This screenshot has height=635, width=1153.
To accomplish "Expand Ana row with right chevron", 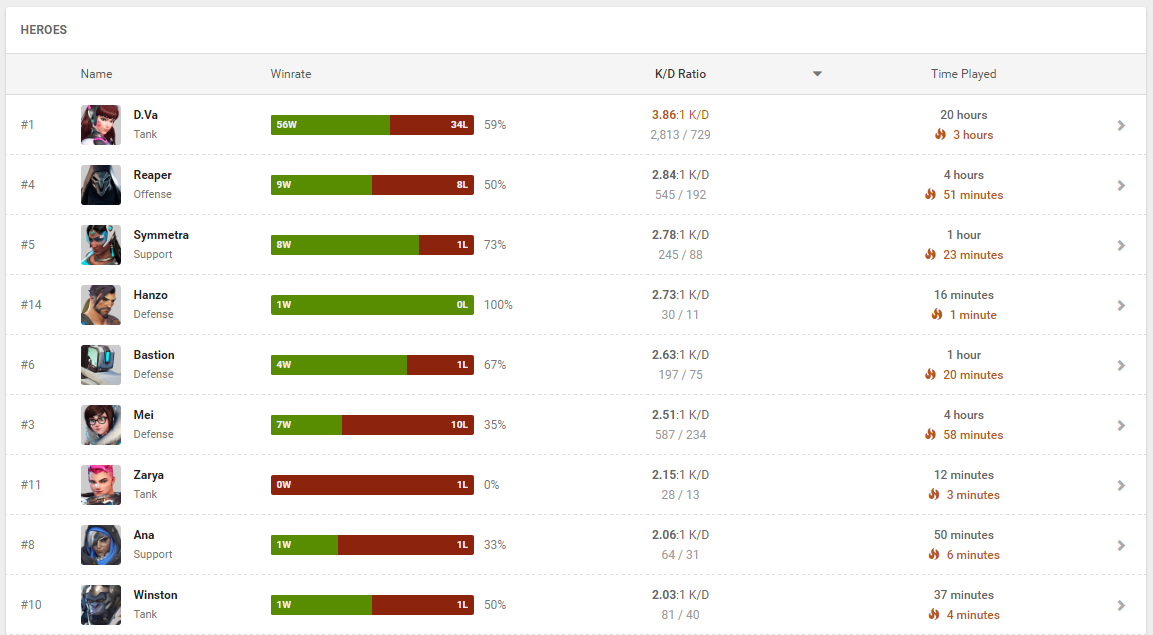I will point(1121,546).
